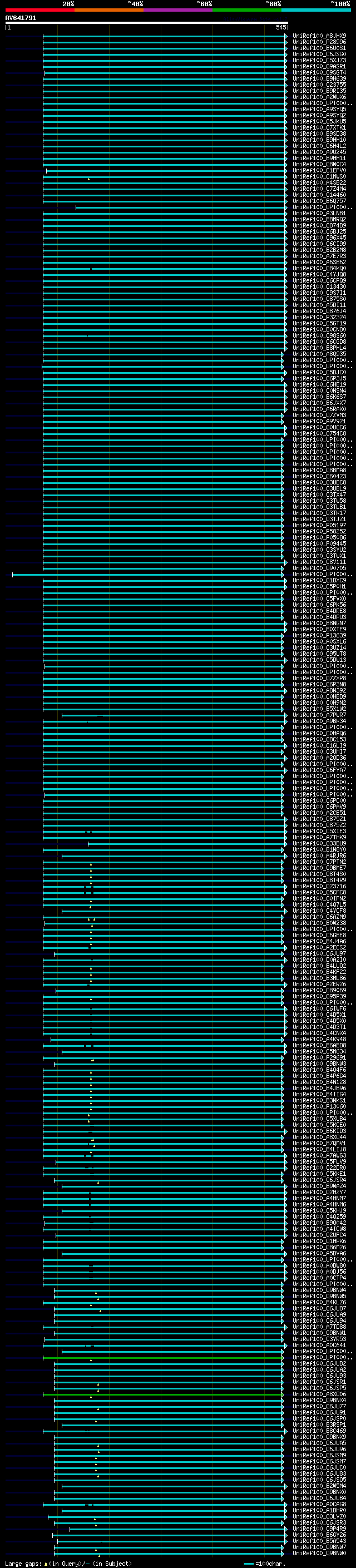Select the UniRef100_A8N392 label
Viewport: 356px width, 1568px height.
[x=319, y=690]
